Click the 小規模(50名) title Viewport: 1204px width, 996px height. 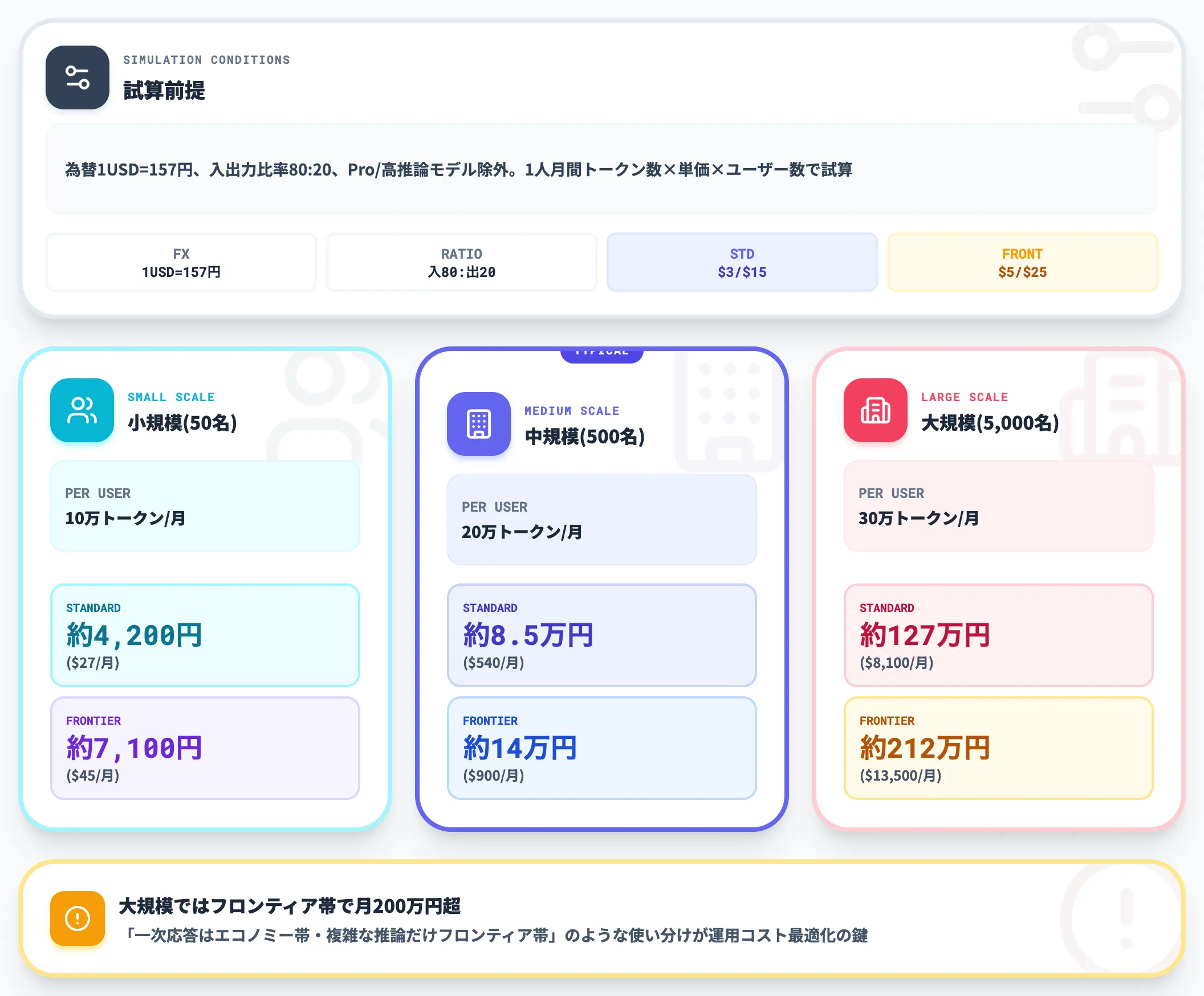click(182, 423)
